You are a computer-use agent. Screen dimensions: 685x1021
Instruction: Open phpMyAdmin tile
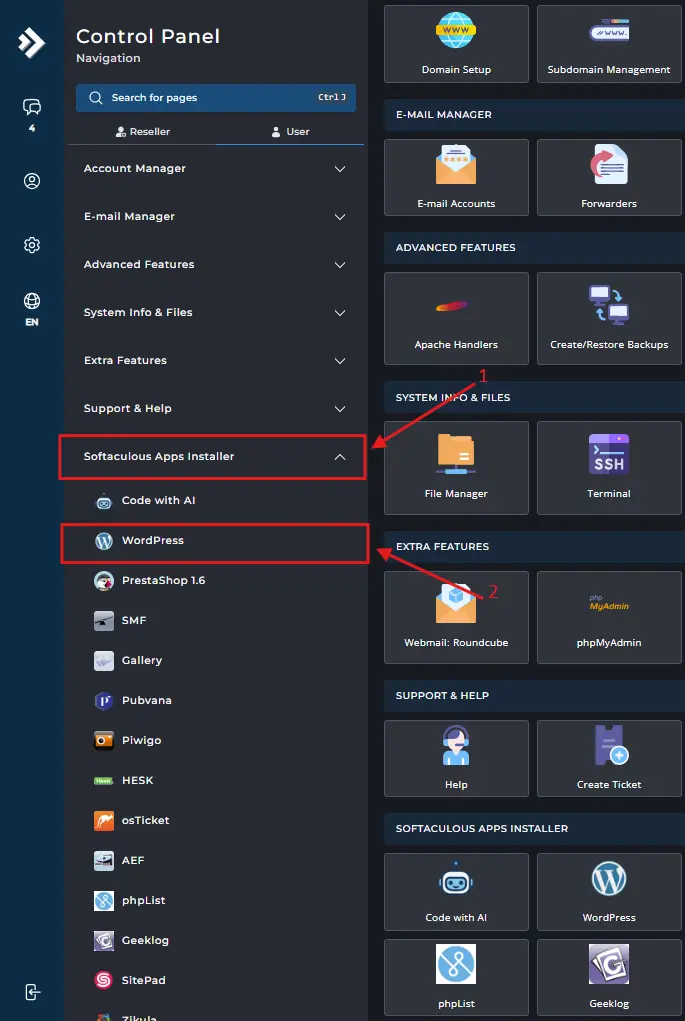tap(609, 617)
